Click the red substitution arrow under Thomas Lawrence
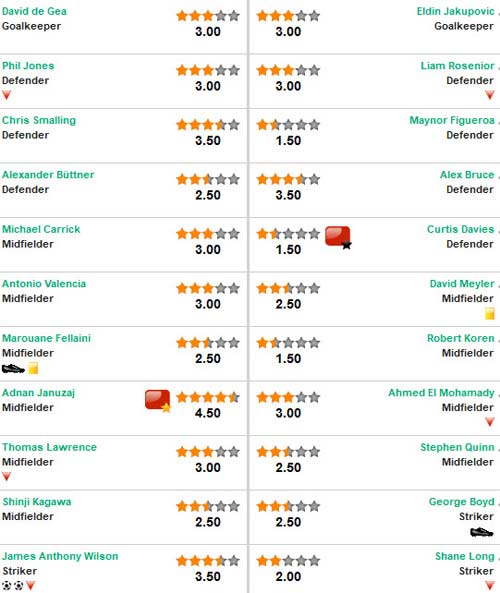The width and height of the screenshot is (500, 593). (x=6, y=477)
